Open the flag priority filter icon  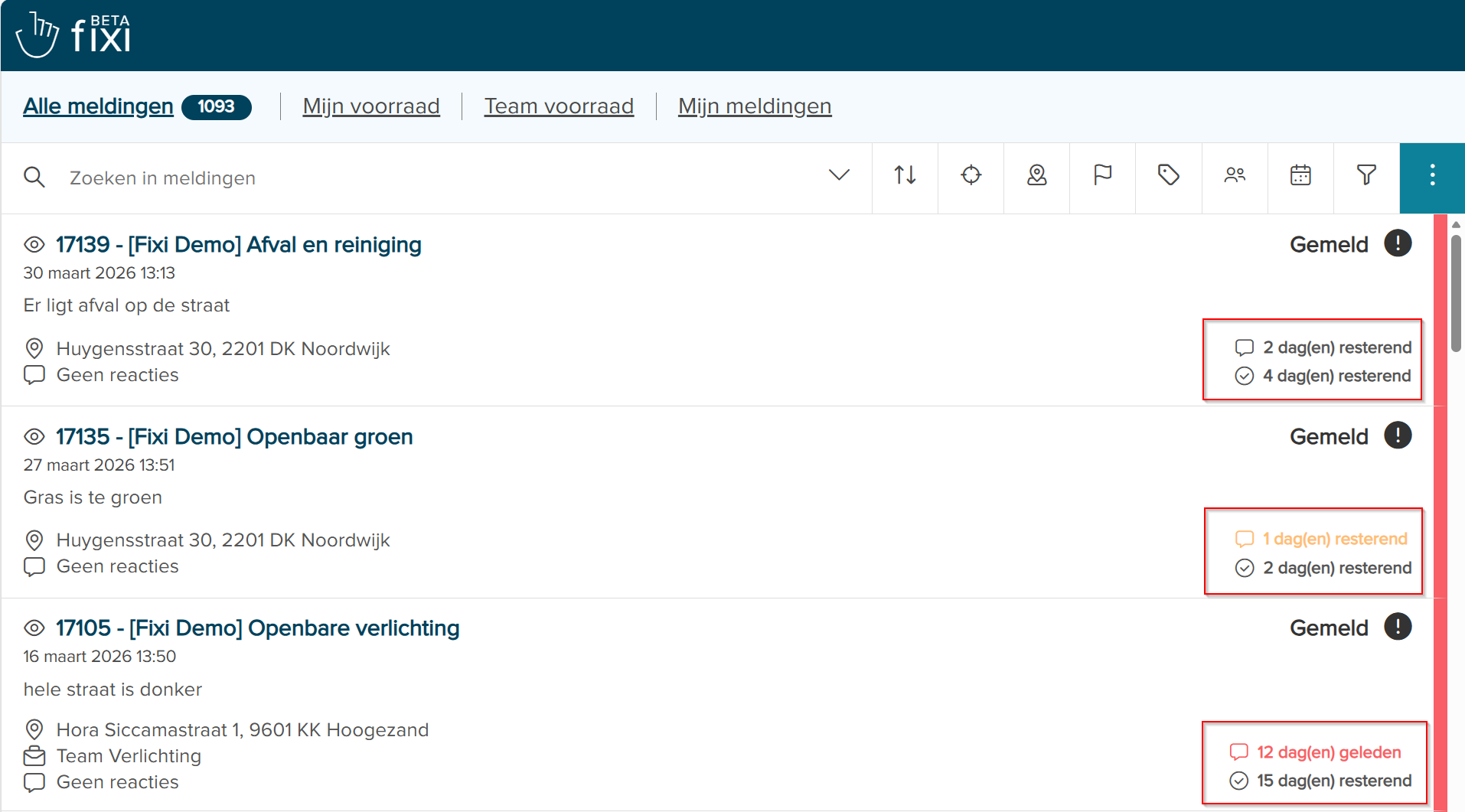tap(1102, 176)
